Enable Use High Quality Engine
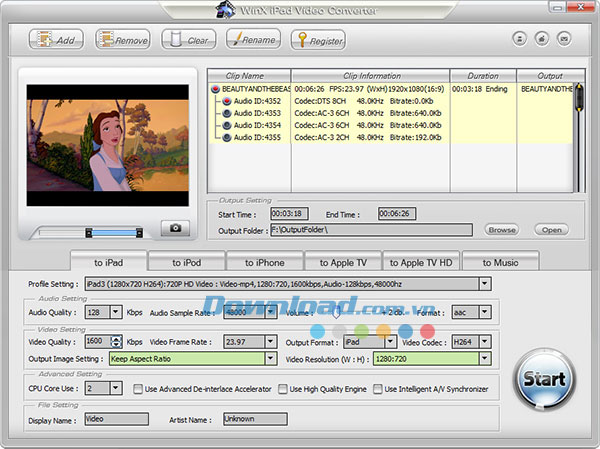This screenshot has height=449, width=600. [x=283, y=389]
